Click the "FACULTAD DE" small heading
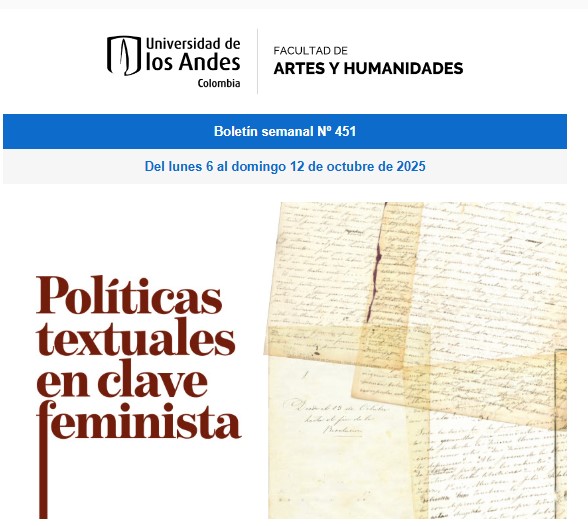The height and width of the screenshot is (526, 588). [x=310, y=51]
